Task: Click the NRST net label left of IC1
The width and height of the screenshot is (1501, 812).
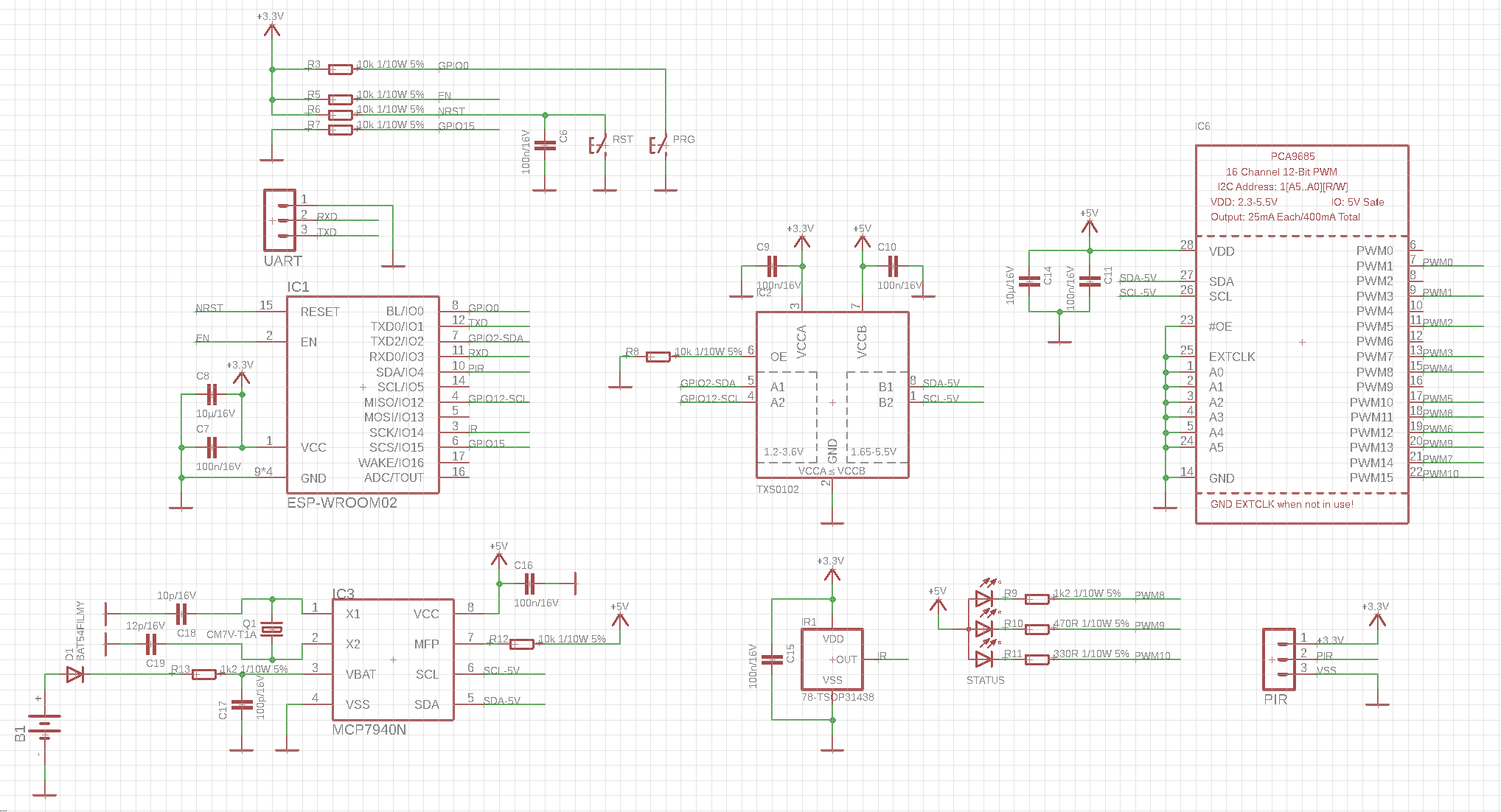Action: coord(209,308)
